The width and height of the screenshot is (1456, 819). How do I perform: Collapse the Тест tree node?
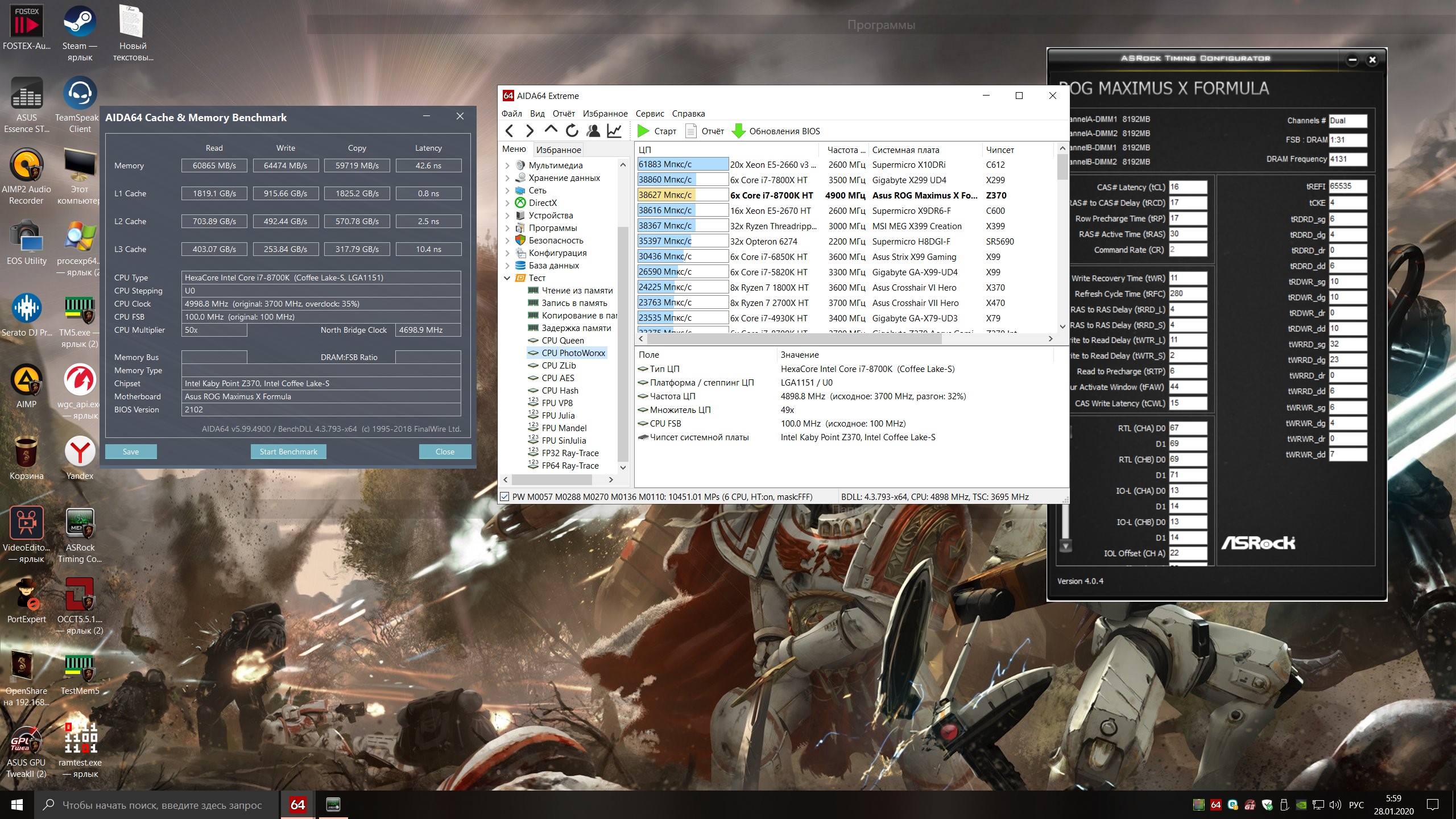[x=507, y=278]
